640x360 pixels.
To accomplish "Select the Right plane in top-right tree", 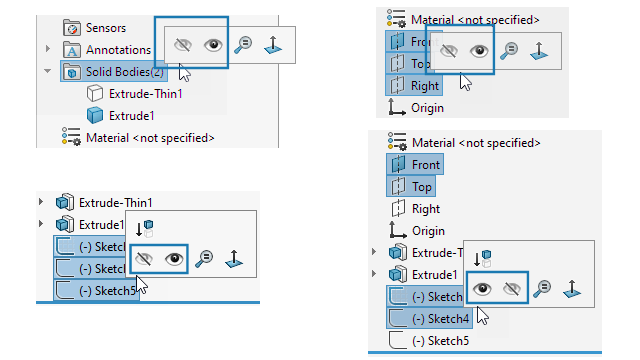I will pos(414,86).
